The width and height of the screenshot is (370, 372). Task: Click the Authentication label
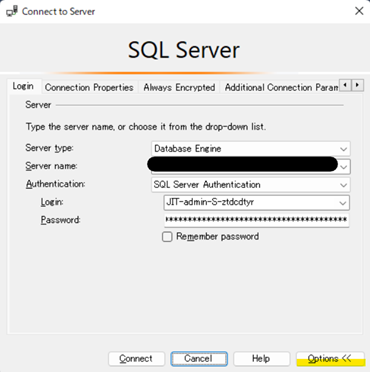click(x=56, y=184)
